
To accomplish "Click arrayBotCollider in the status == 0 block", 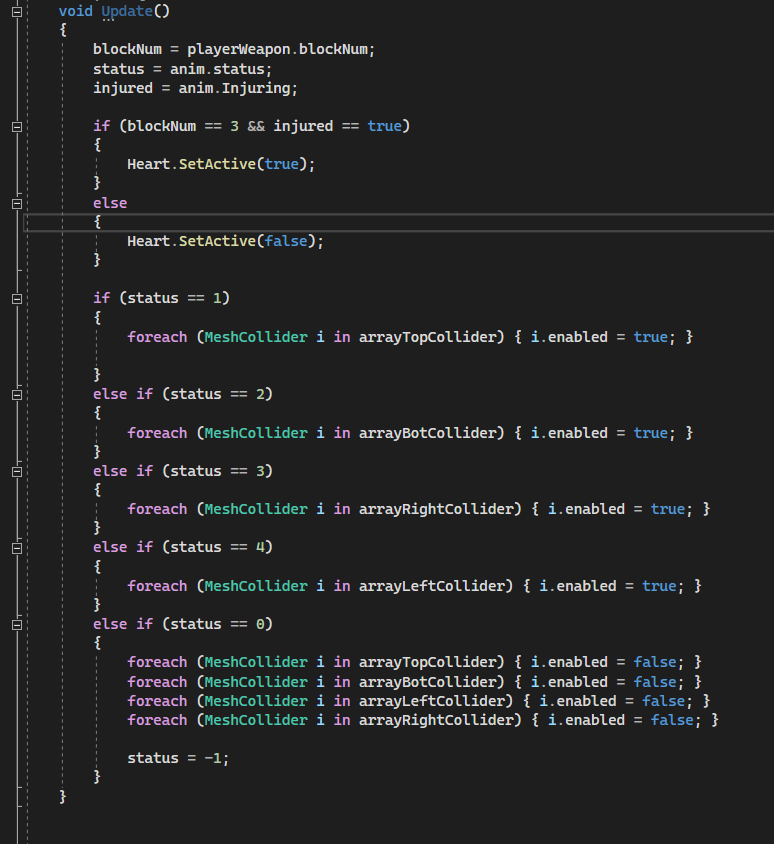I will [427, 682].
